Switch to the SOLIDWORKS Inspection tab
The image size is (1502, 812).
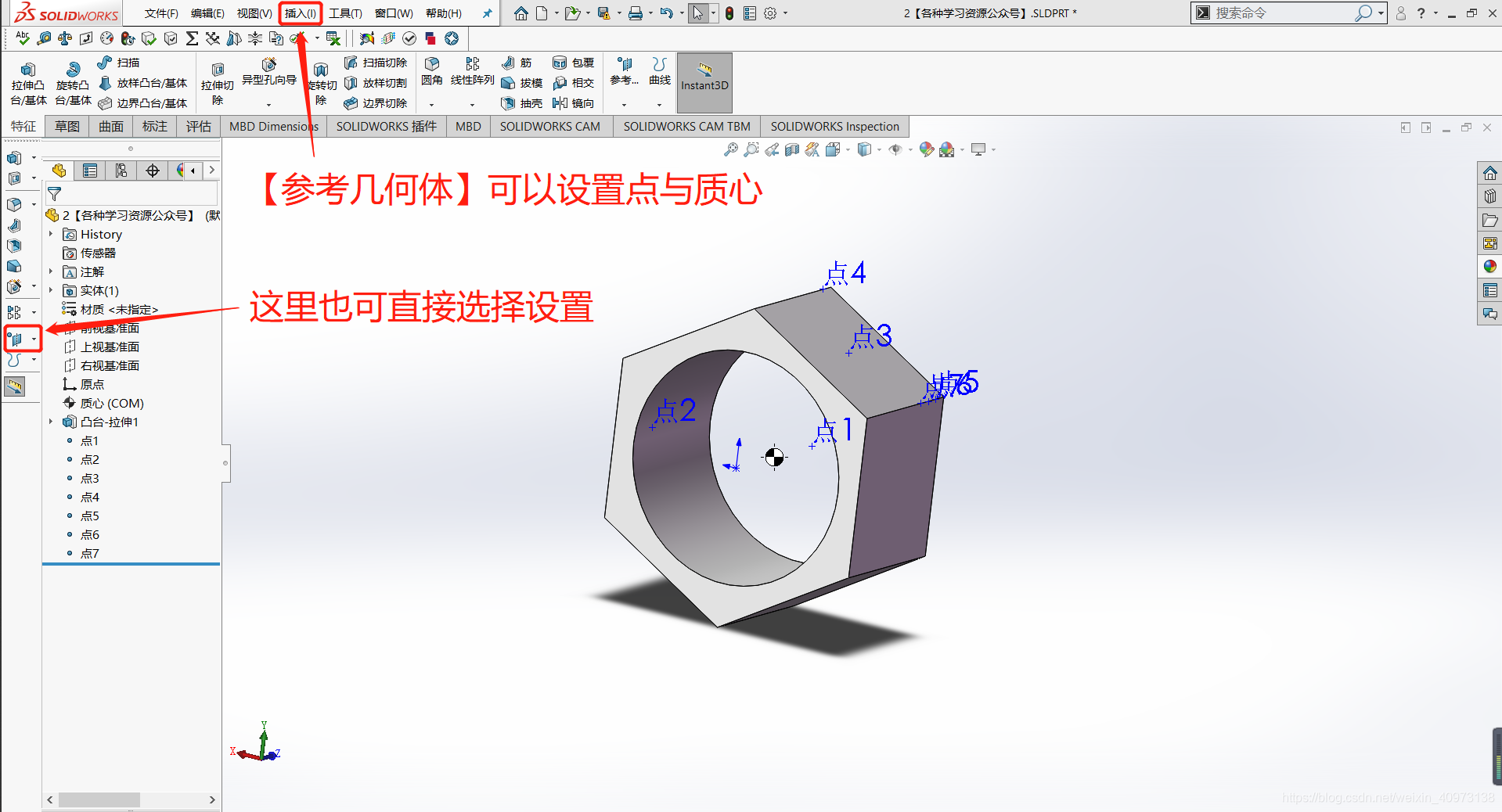(x=834, y=126)
